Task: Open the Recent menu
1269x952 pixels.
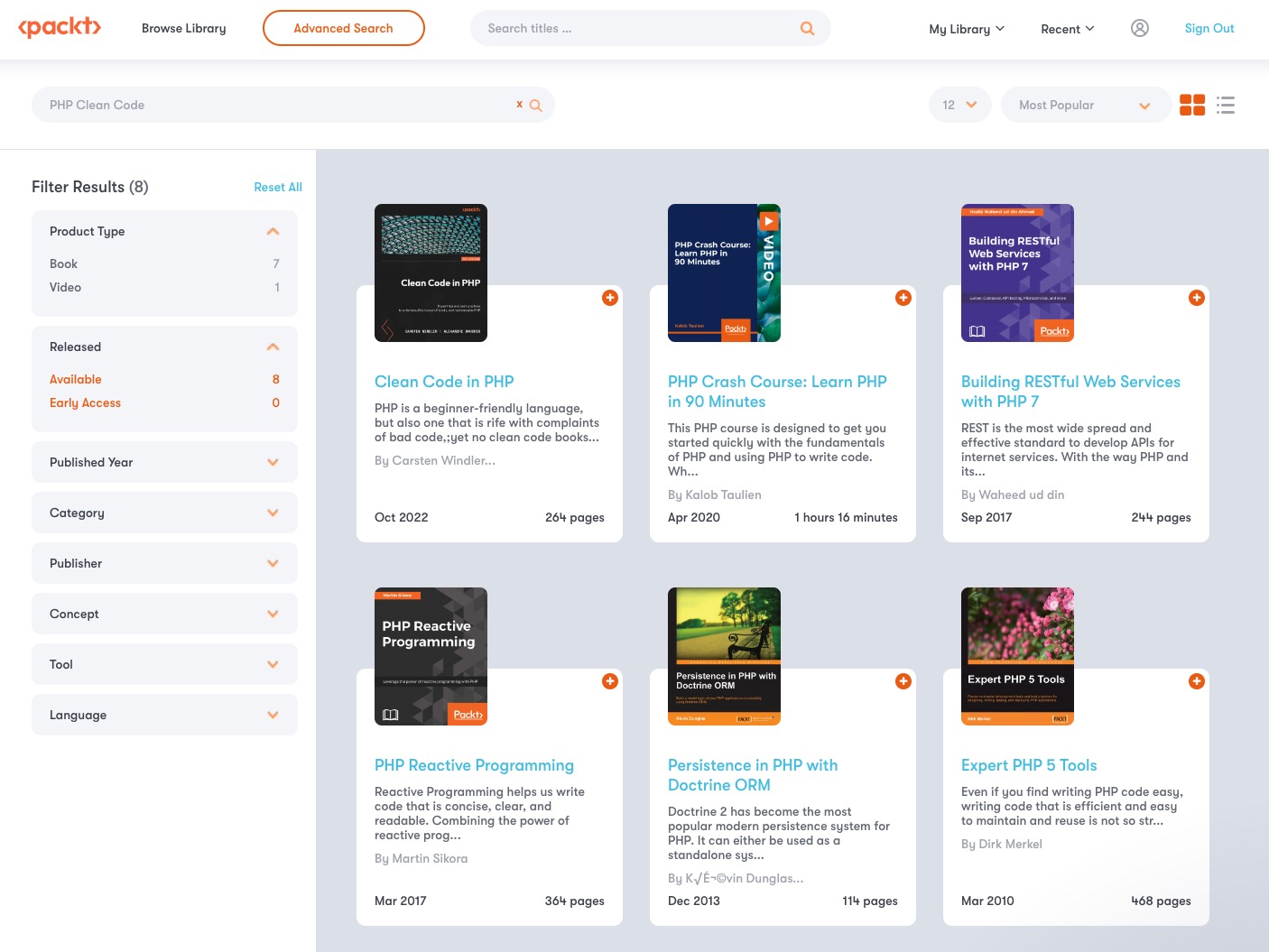Action: click(1067, 29)
